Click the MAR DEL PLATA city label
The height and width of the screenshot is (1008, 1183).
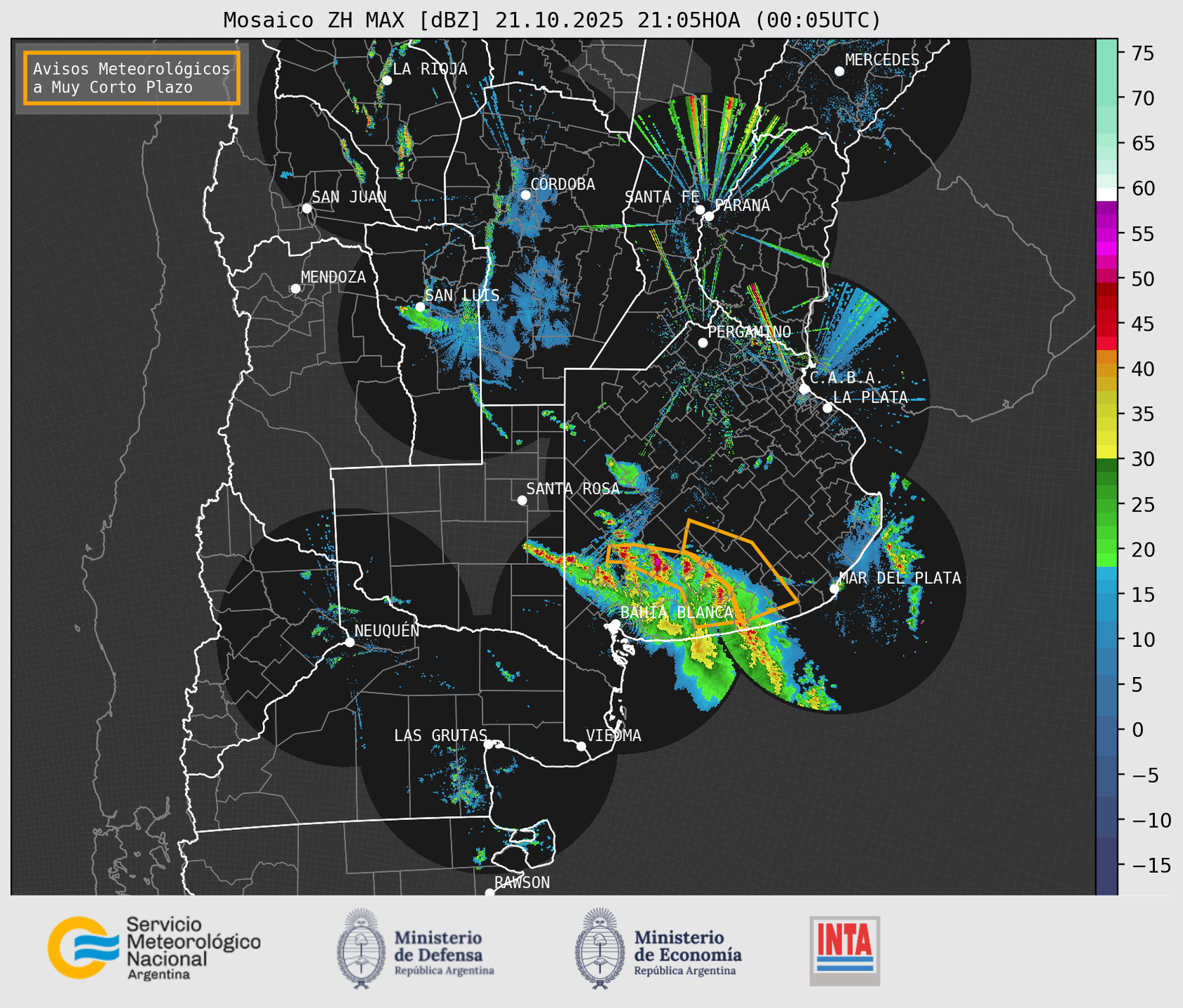tap(900, 578)
